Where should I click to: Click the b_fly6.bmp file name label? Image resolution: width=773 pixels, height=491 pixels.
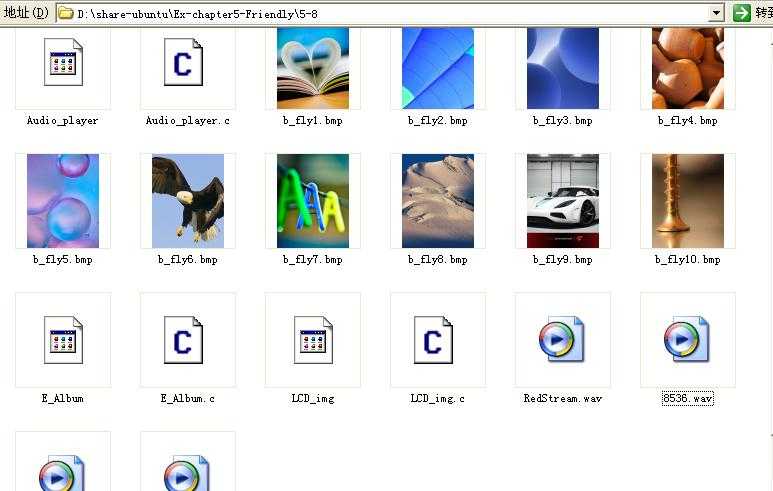pyautogui.click(x=188, y=260)
